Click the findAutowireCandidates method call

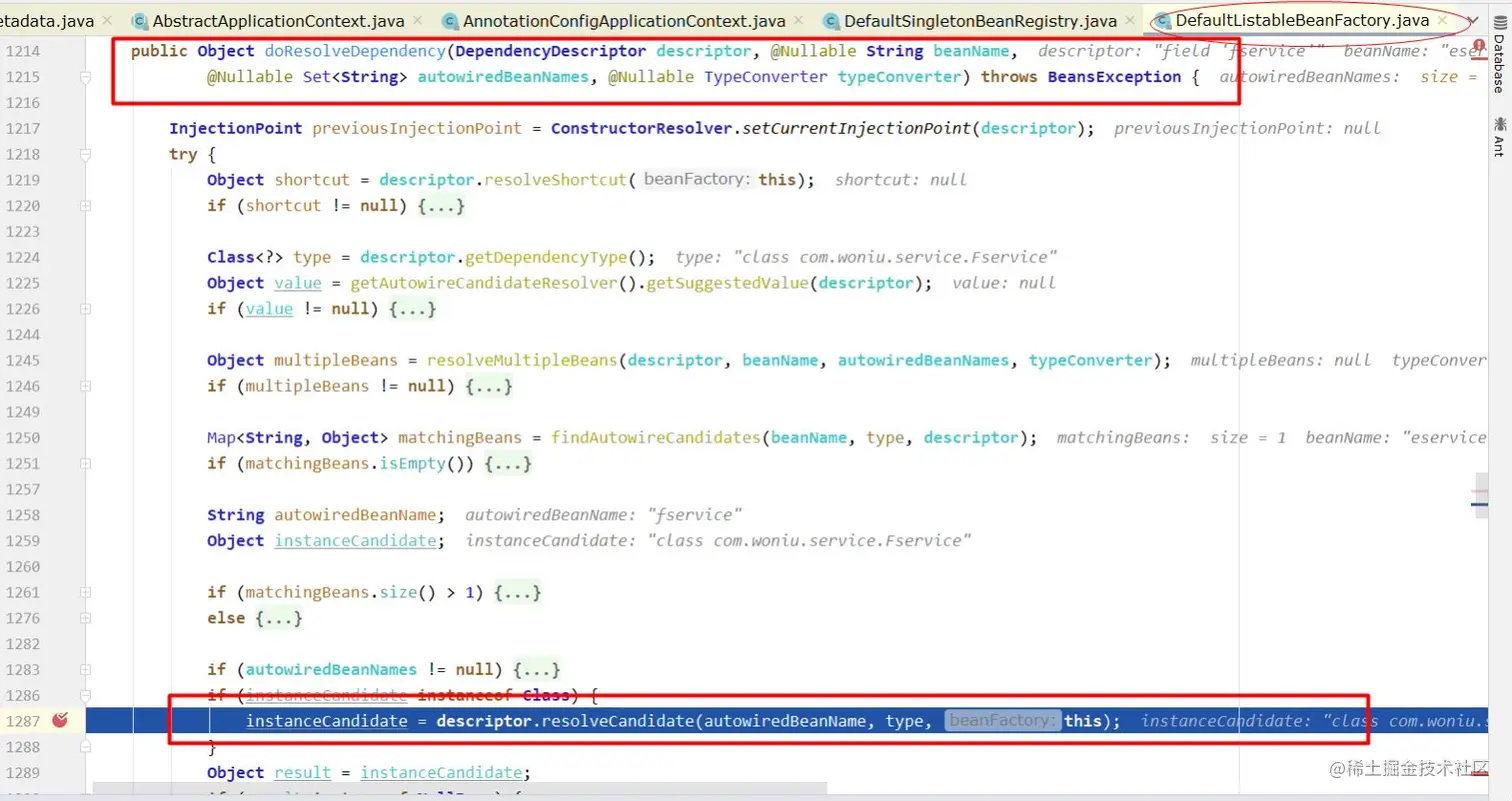point(656,438)
